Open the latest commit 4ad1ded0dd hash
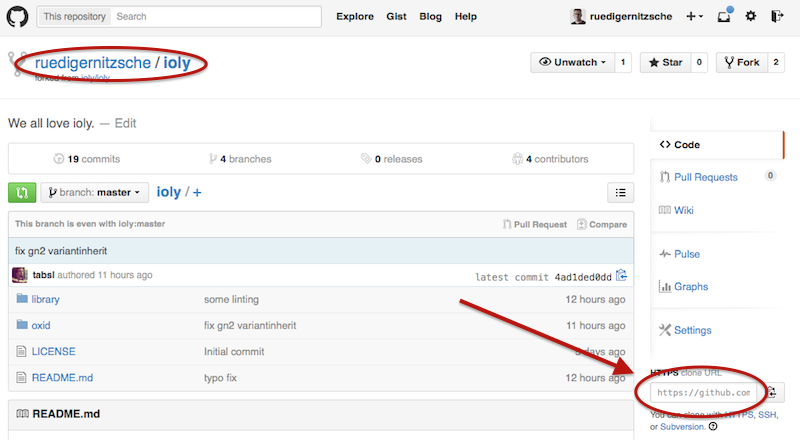Viewport: 800px width, 440px height. pyautogui.click(x=583, y=277)
